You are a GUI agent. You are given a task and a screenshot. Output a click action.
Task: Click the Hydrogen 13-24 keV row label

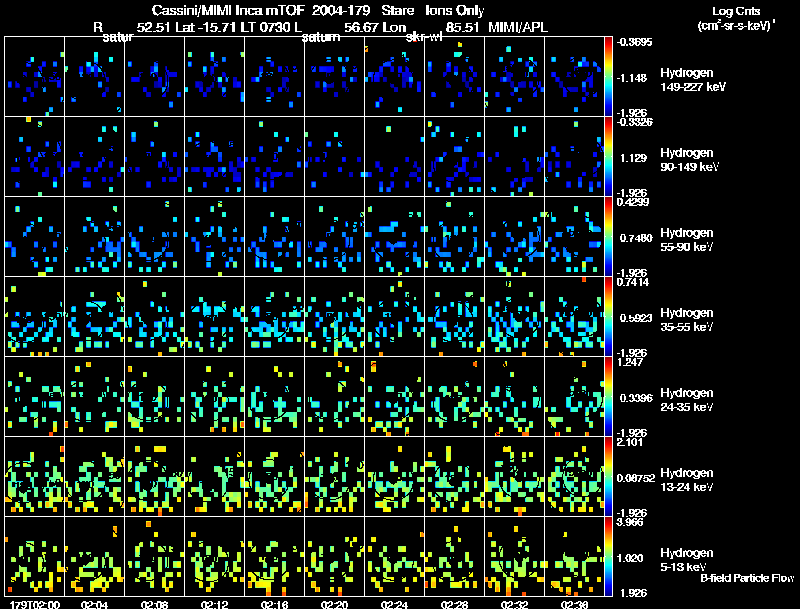pyautogui.click(x=687, y=480)
